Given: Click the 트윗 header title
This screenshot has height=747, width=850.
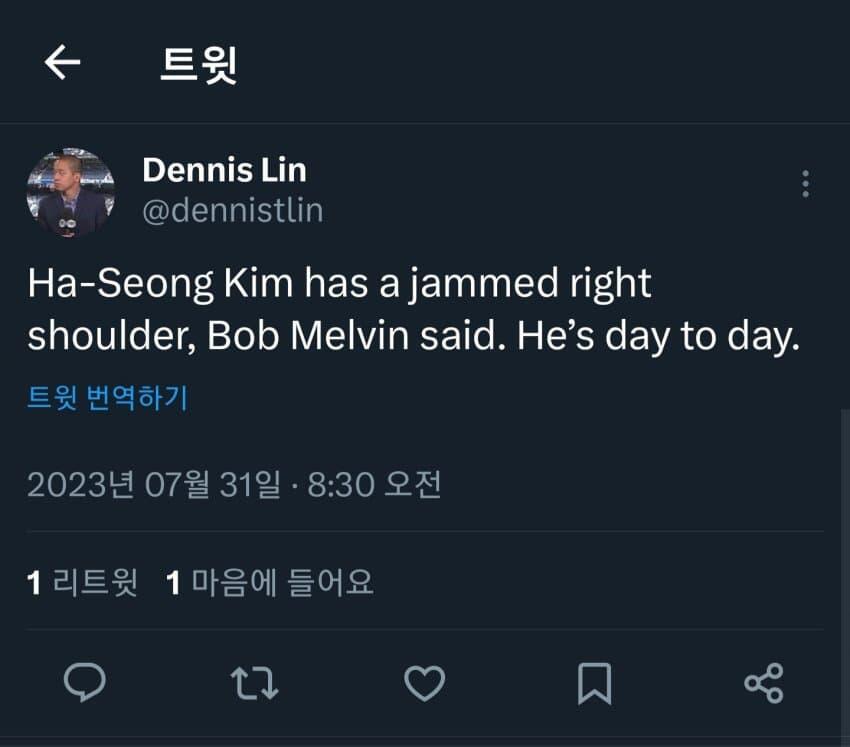Looking at the screenshot, I should tap(198, 64).
